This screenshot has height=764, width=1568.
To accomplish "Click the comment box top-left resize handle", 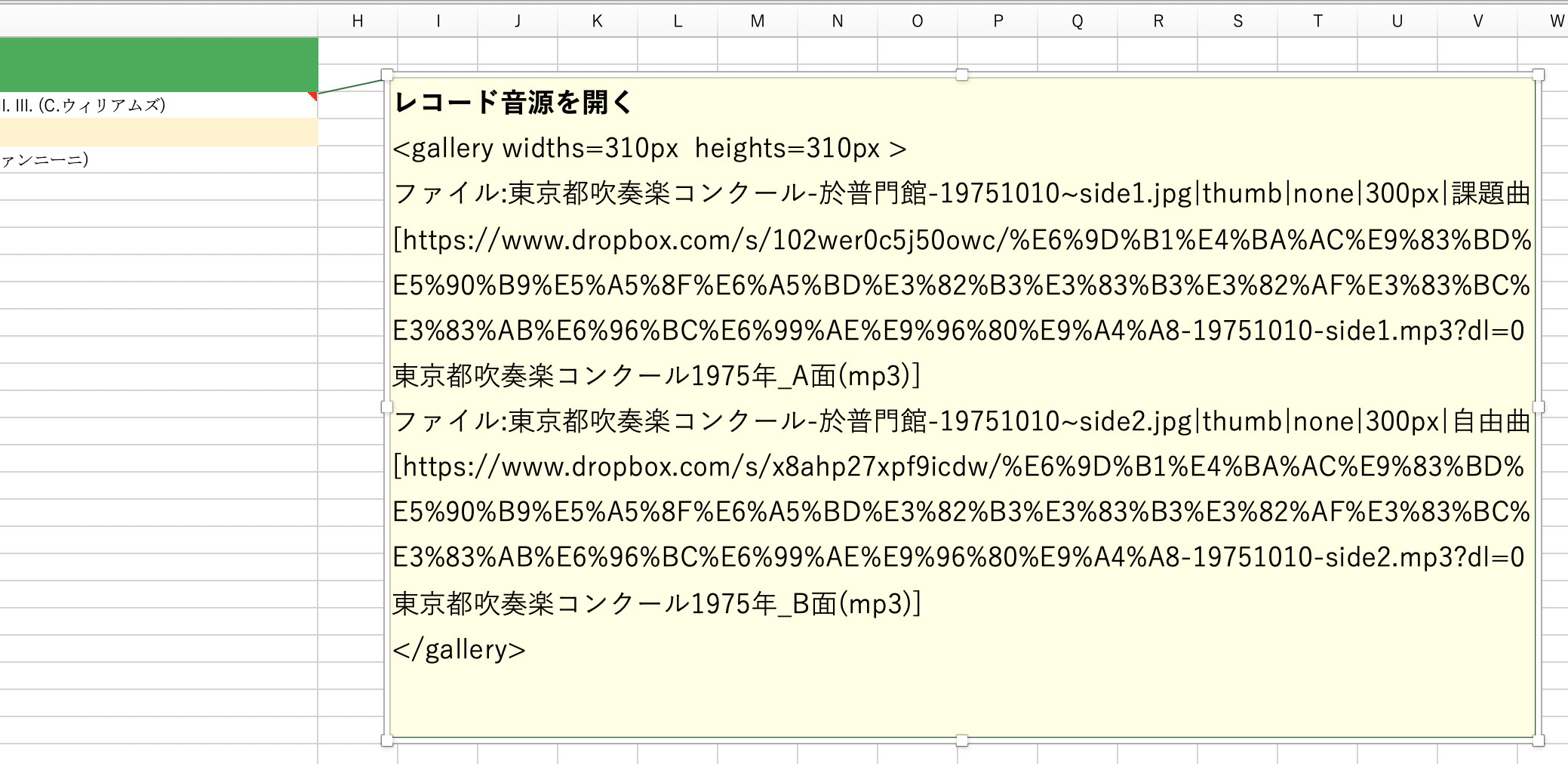I will tap(387, 75).
